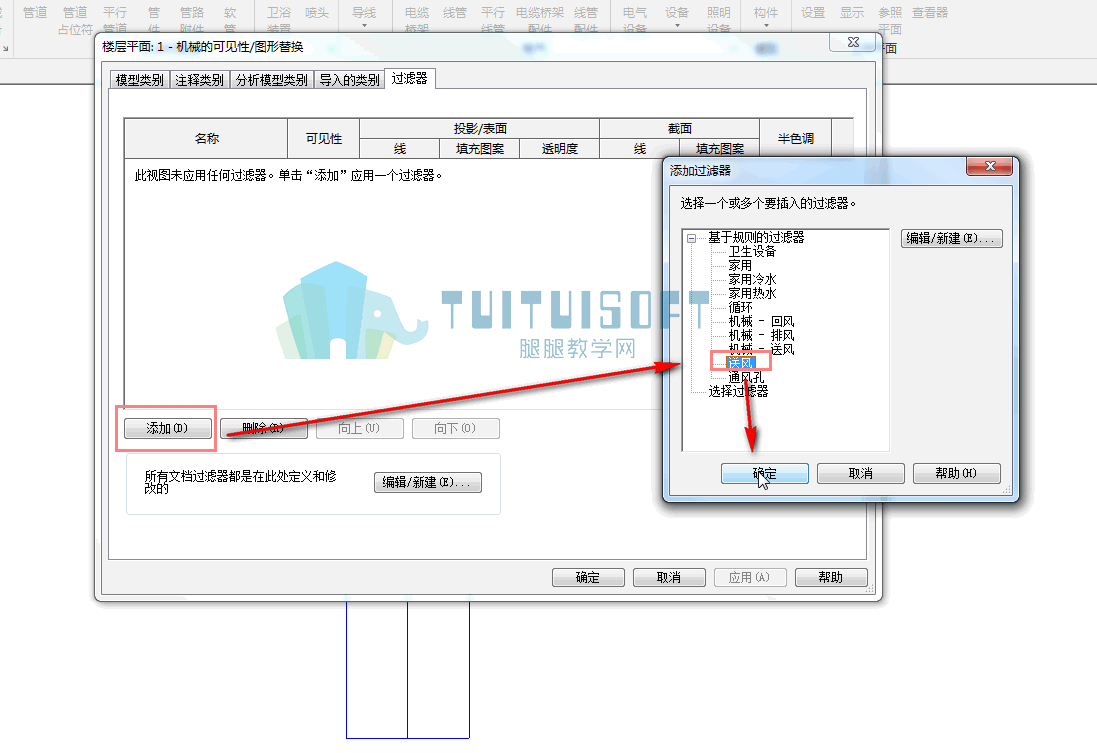Confirm the visibility dialog with 确定
The height and width of the screenshot is (753, 1097).
point(588,577)
